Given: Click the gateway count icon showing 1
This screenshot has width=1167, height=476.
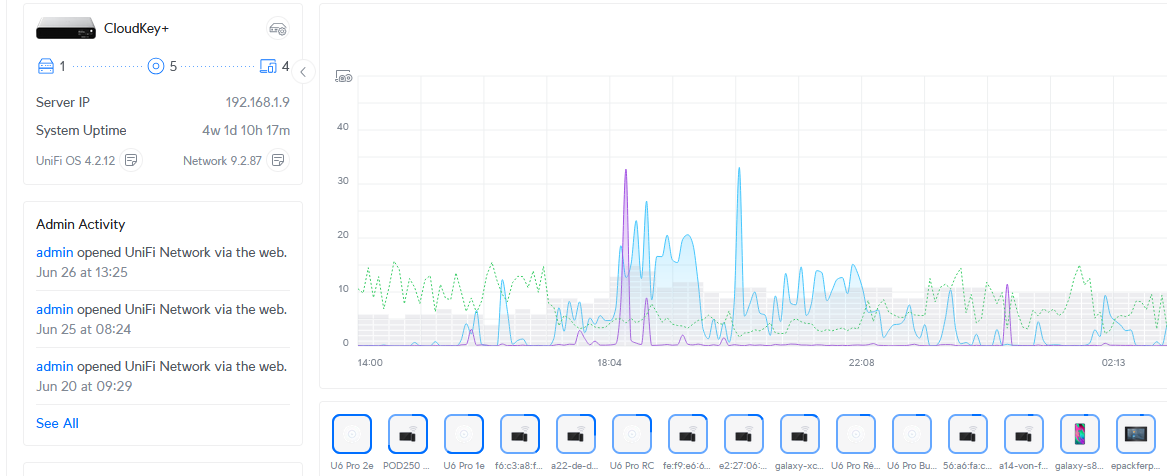Looking at the screenshot, I should click(x=46, y=66).
